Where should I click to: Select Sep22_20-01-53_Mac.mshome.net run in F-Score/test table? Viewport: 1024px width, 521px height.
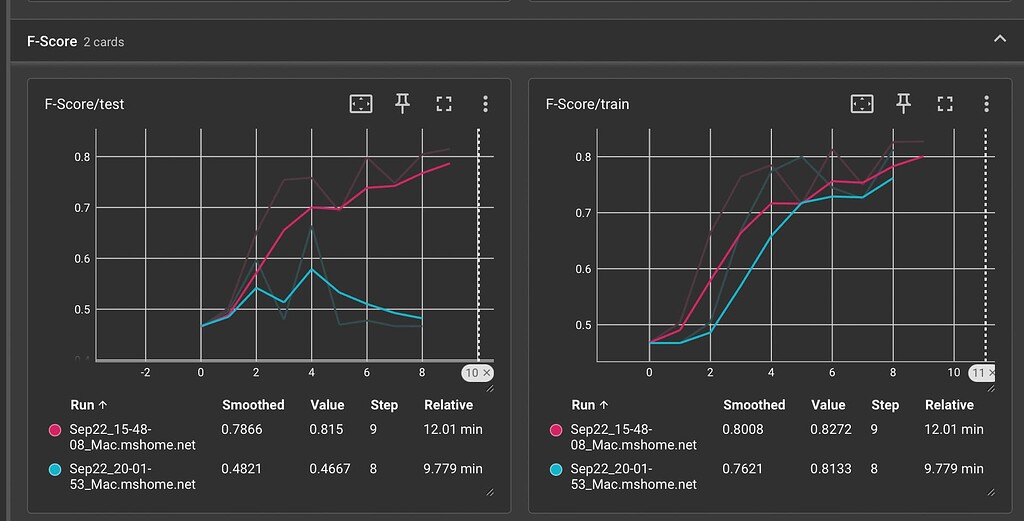(x=133, y=477)
